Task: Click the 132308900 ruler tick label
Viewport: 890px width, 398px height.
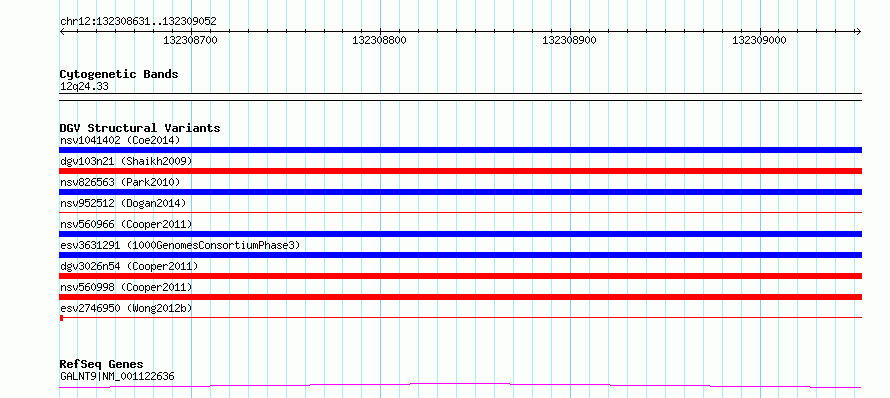Action: click(569, 40)
